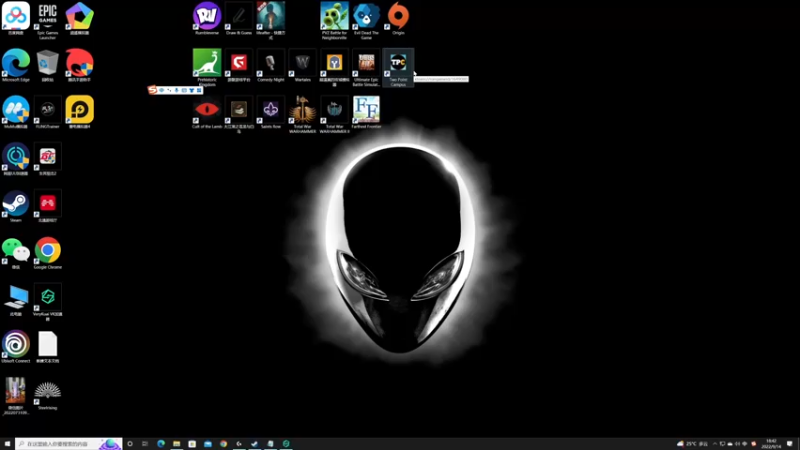The width and height of the screenshot is (800, 450).
Task: Open the Rumbleverse game shortcut
Action: pyautogui.click(x=207, y=16)
